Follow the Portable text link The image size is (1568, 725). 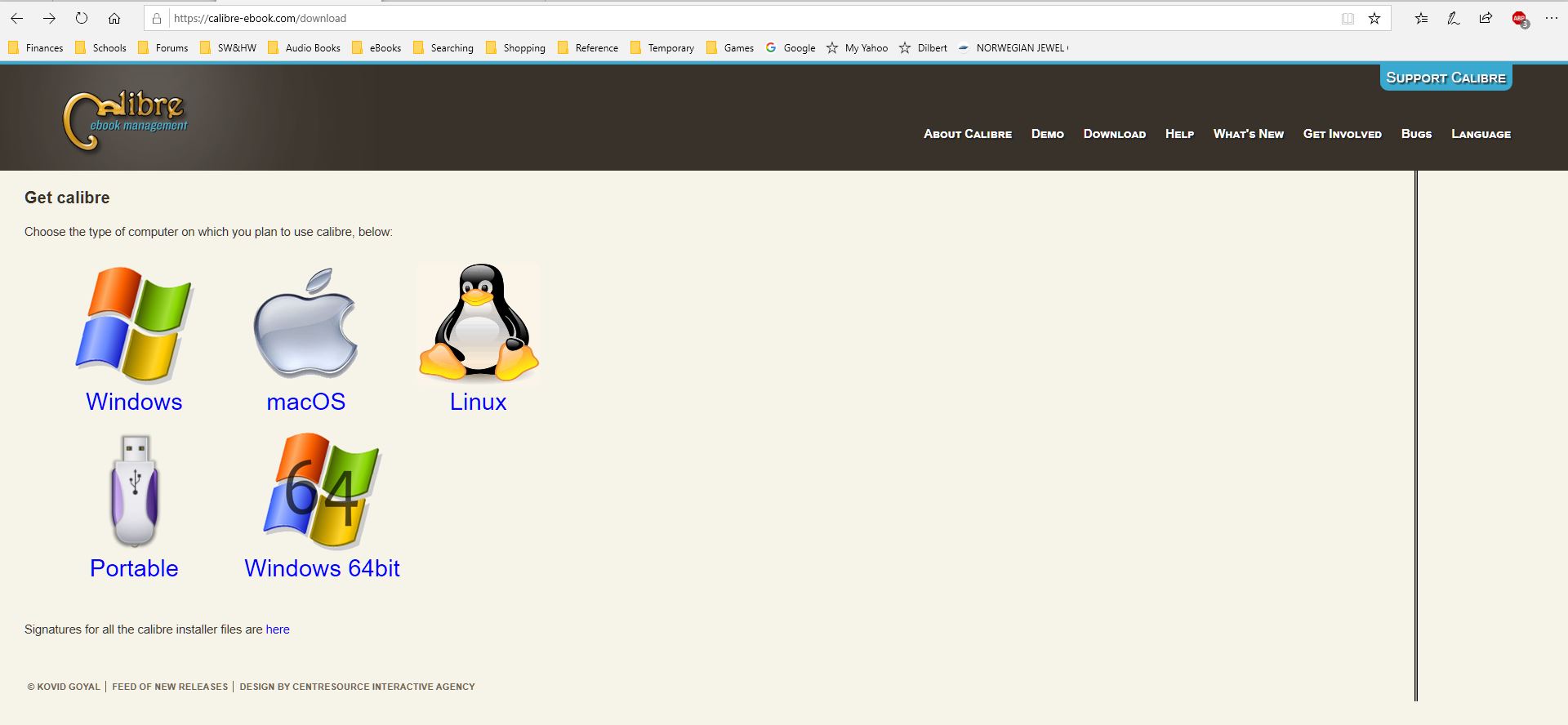tap(134, 568)
